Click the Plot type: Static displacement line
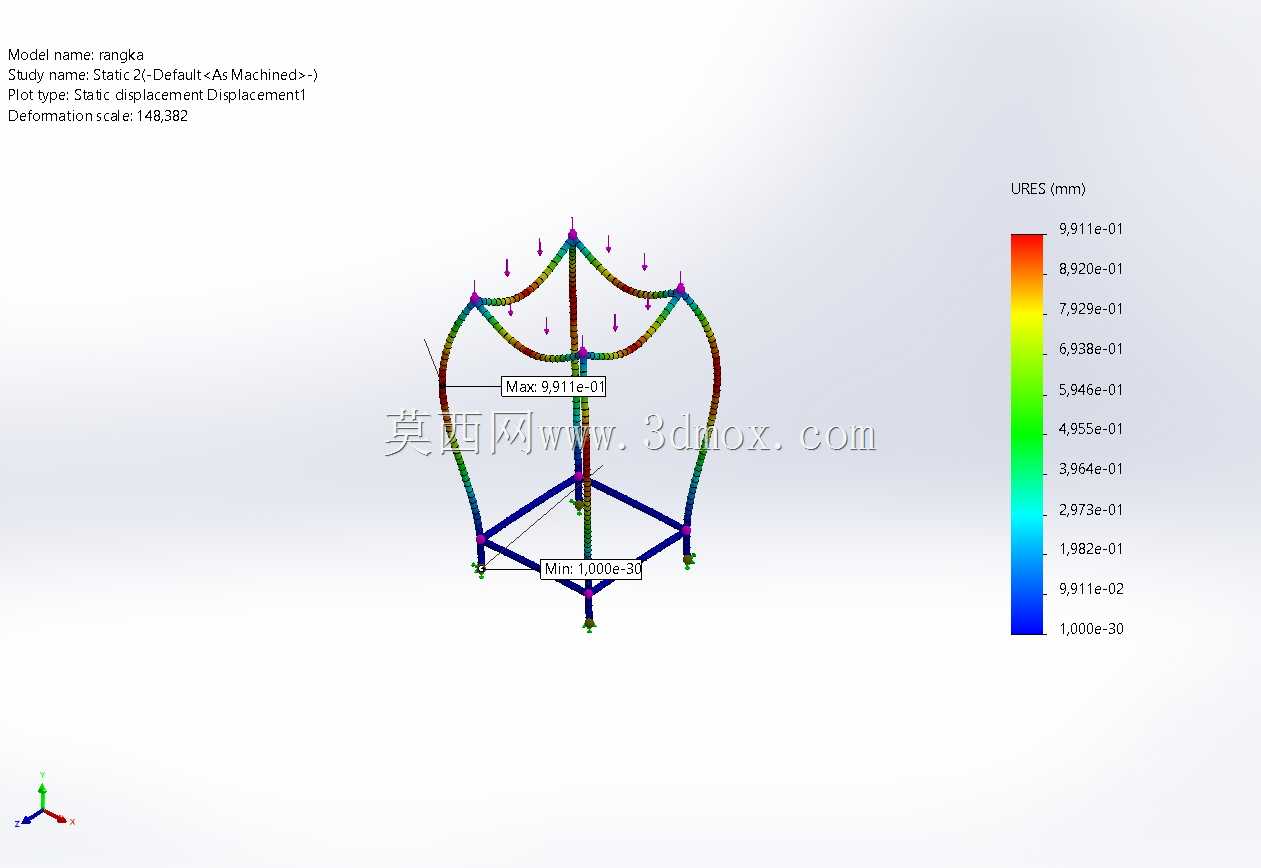 [156, 95]
